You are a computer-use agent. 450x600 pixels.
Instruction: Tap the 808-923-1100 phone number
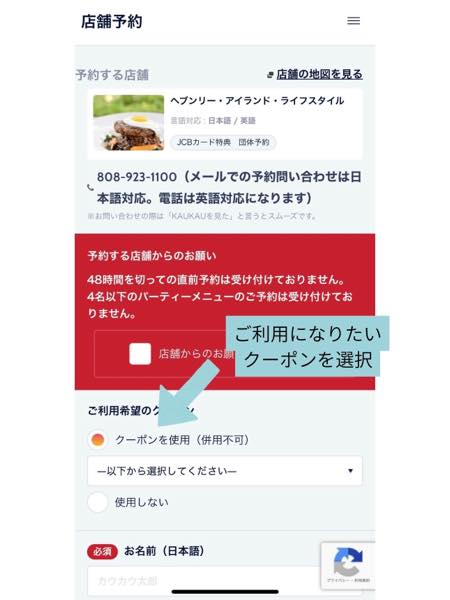[x=137, y=177]
